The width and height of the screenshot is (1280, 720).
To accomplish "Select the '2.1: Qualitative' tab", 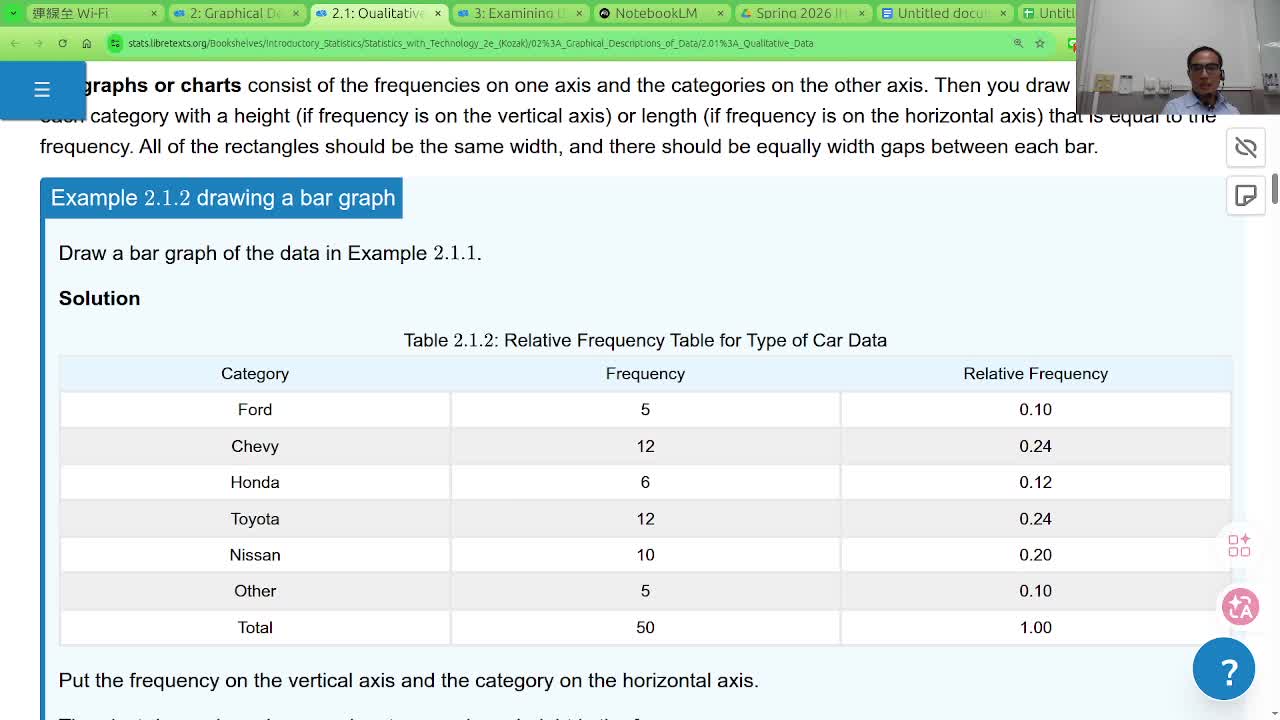I will tap(377, 13).
